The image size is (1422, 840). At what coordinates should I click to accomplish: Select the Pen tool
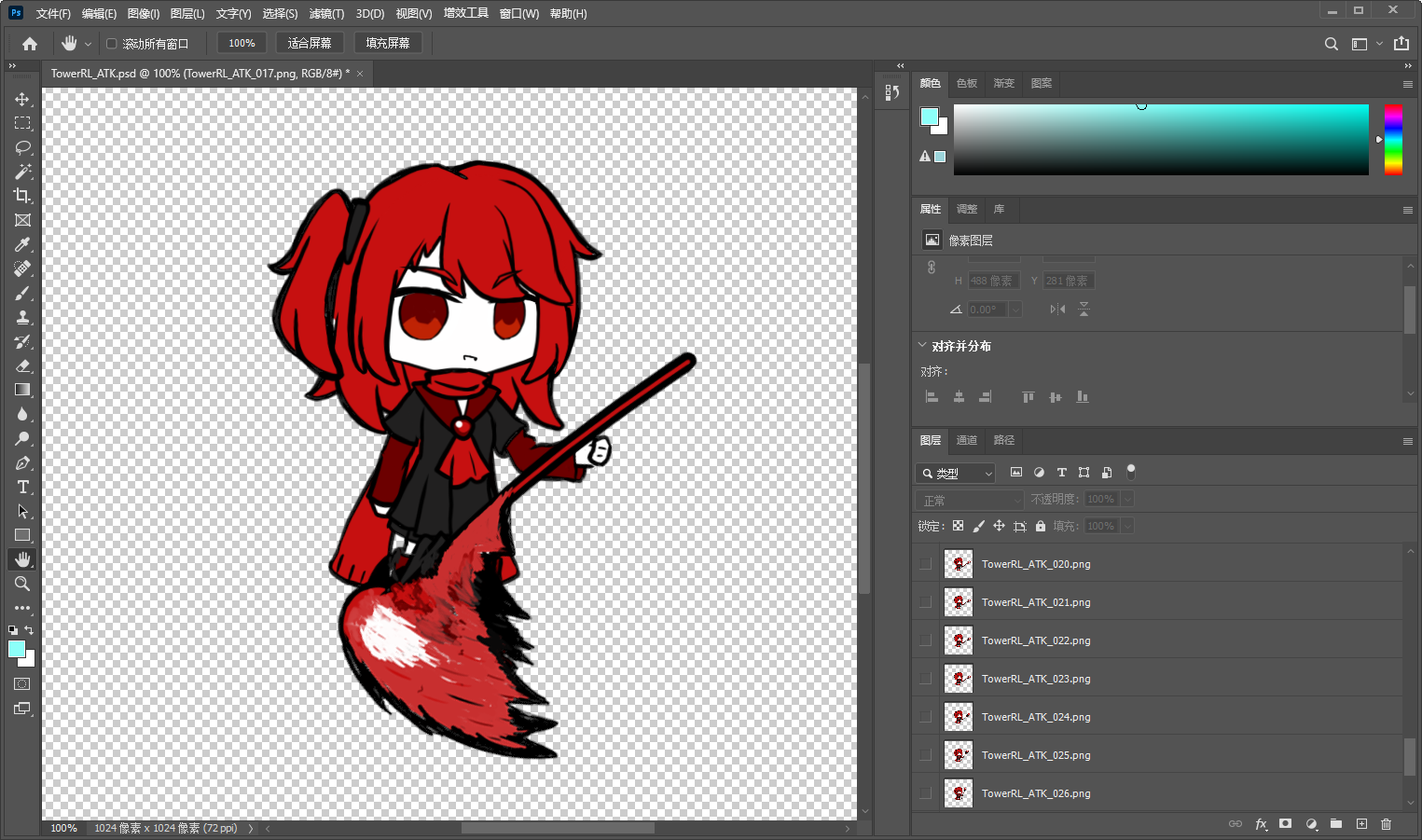22,462
